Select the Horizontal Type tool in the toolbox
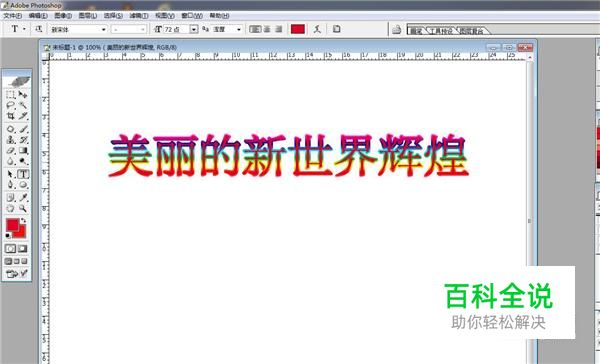Viewport: 600px width, 364px height. coord(23,174)
